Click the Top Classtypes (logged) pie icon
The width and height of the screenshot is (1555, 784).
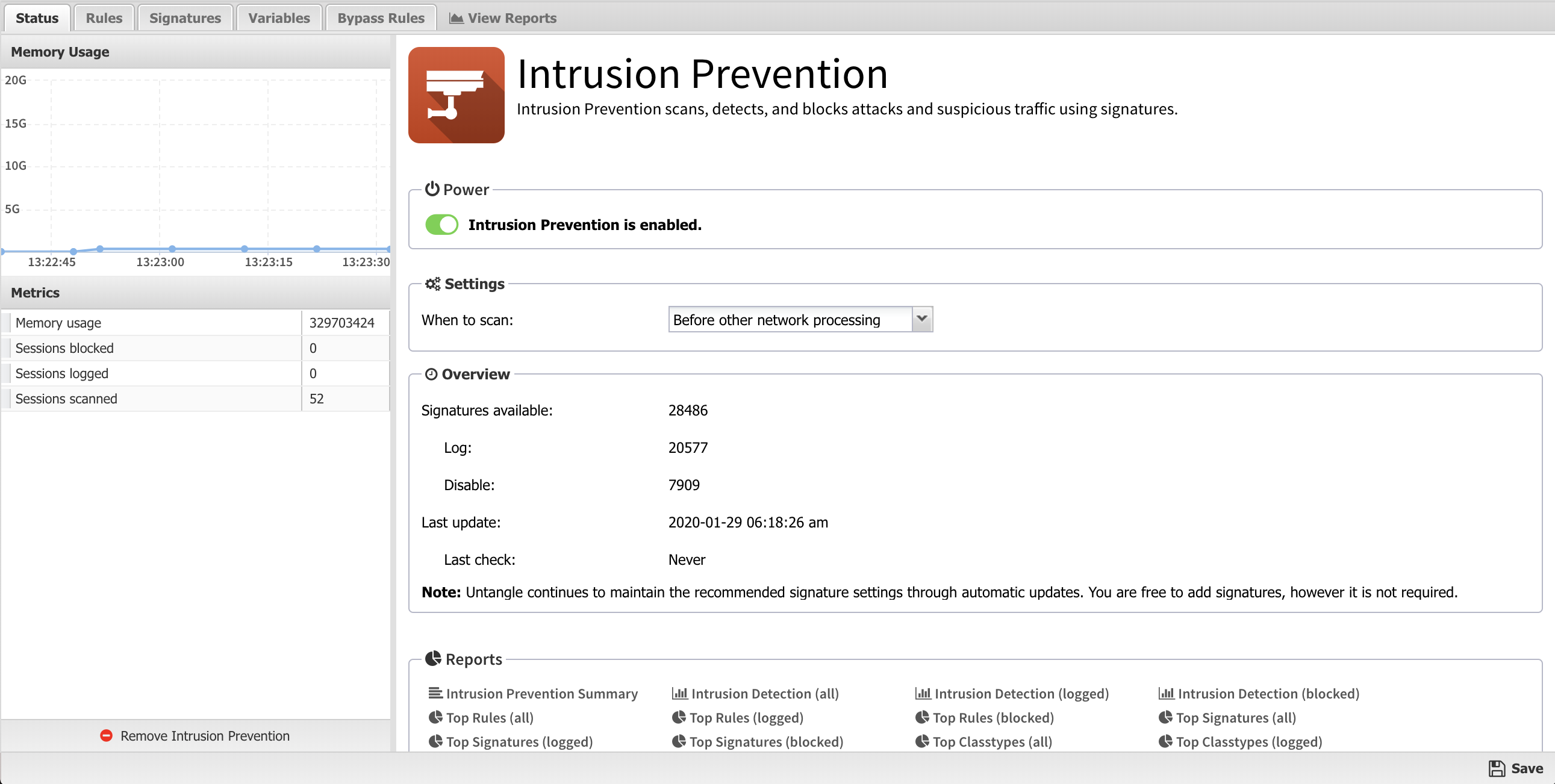(x=1165, y=741)
